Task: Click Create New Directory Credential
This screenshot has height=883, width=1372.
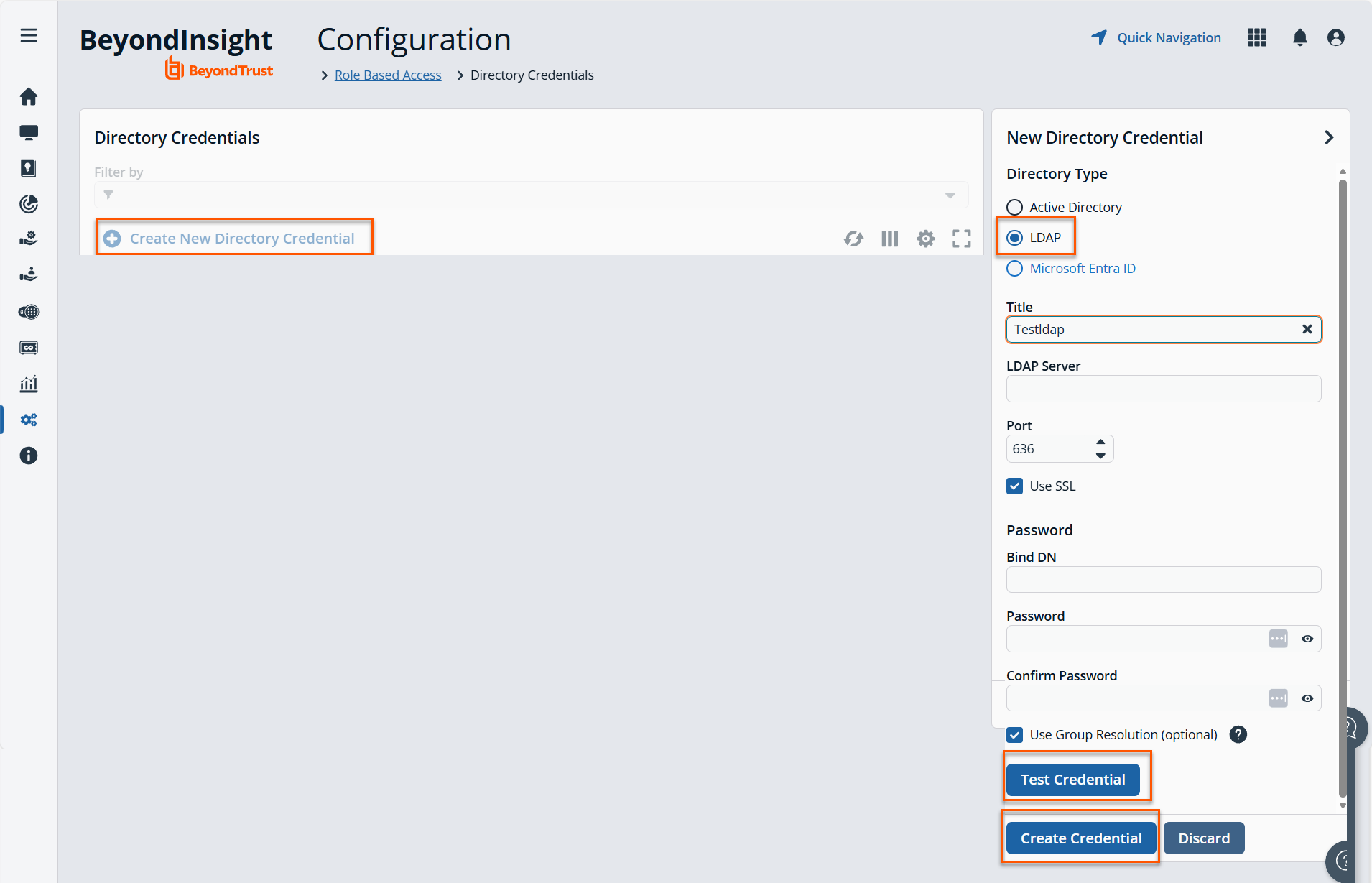Action: tap(229, 239)
